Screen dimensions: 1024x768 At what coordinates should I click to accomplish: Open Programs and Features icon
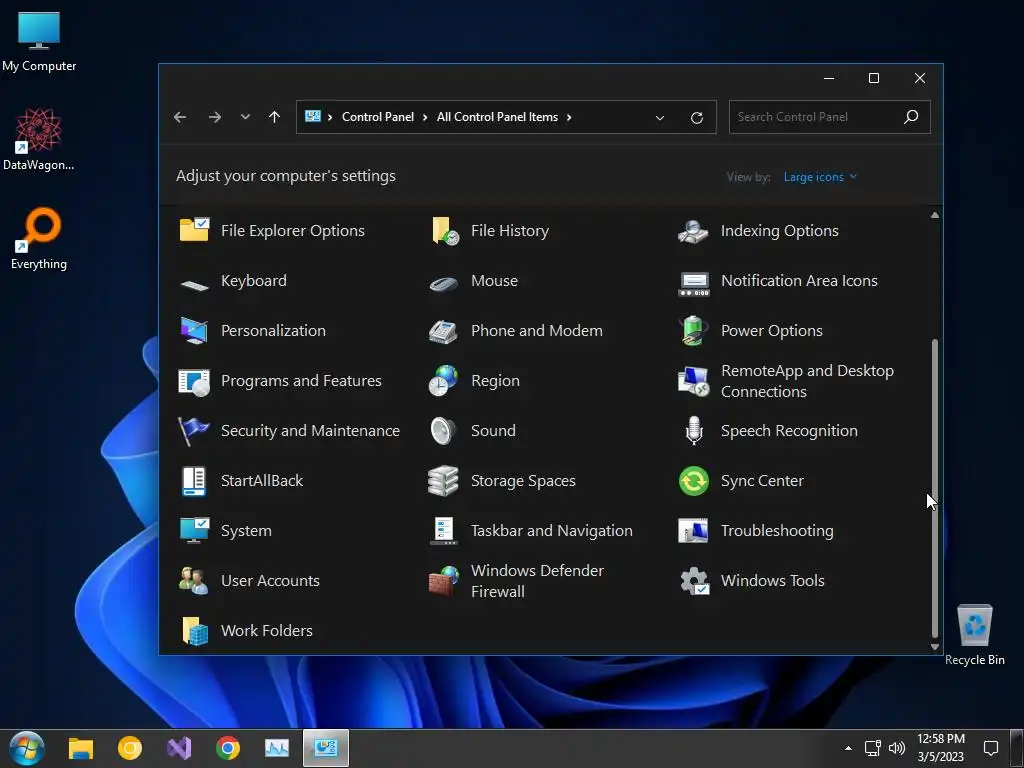pos(194,382)
